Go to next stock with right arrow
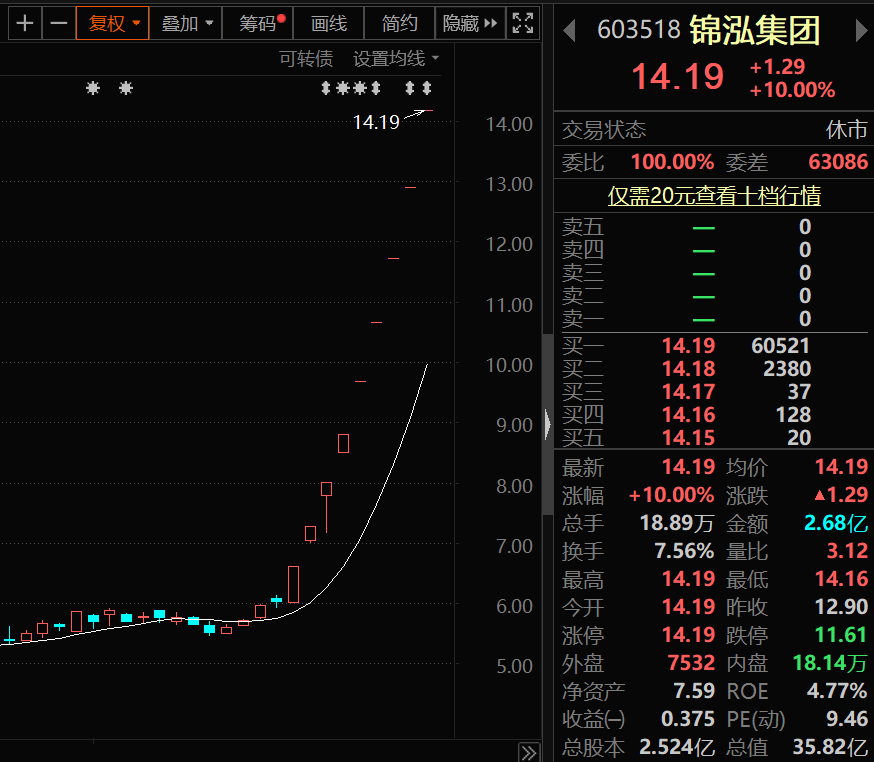 (x=862, y=30)
